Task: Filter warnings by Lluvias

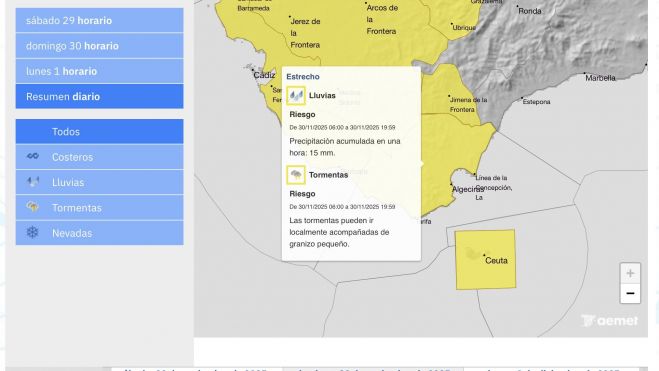Action: [100, 182]
